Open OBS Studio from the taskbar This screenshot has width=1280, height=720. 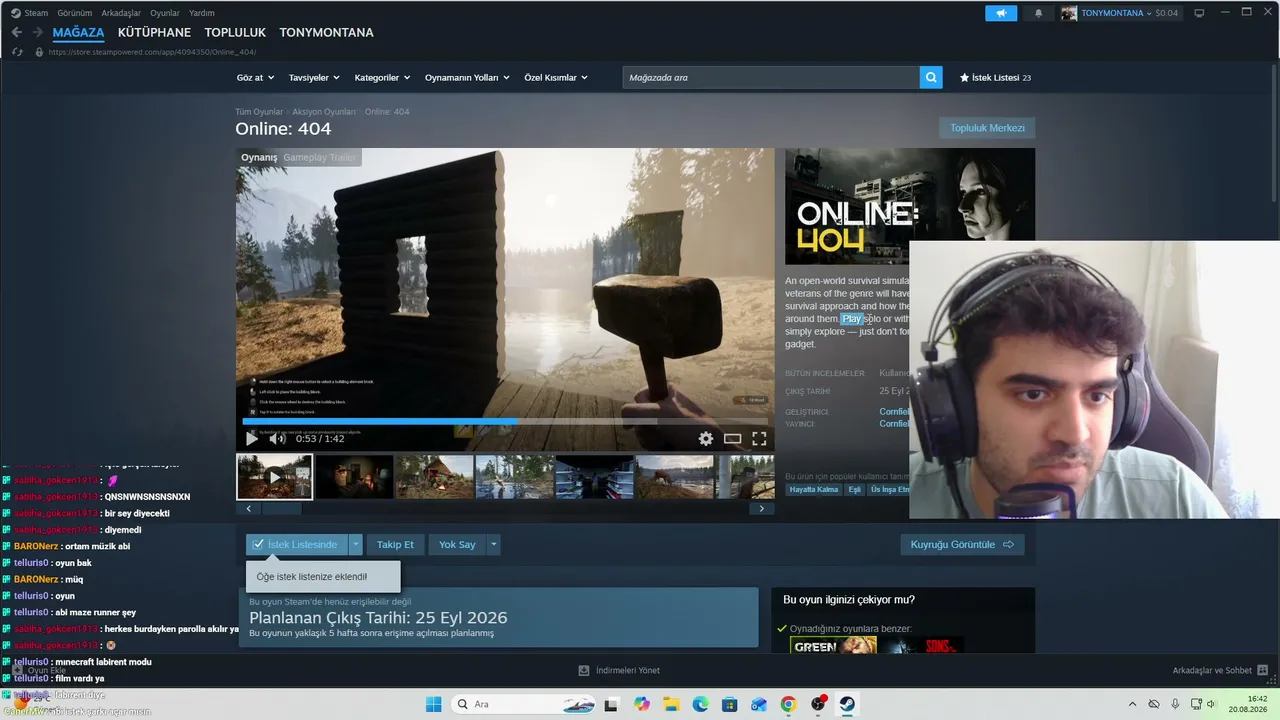pos(818,704)
